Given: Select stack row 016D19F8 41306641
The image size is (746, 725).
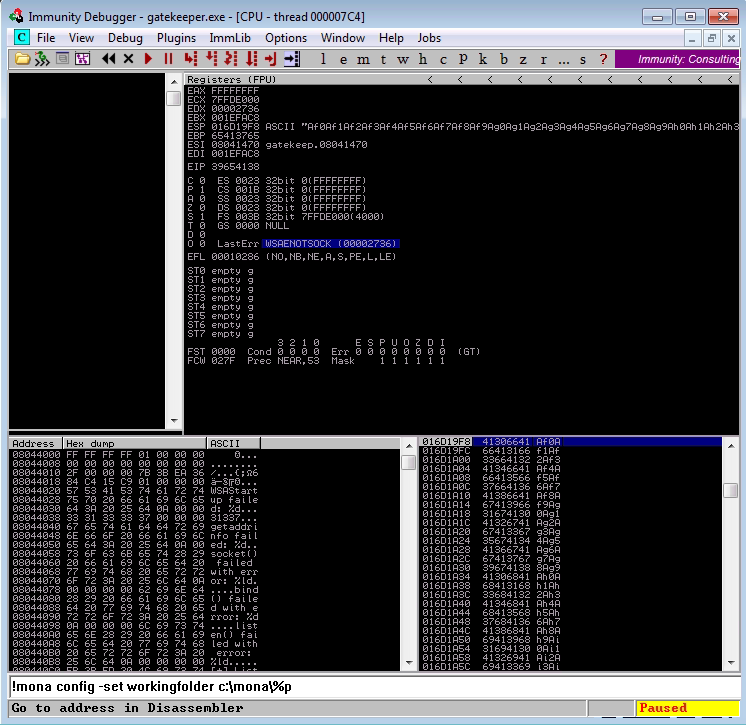Looking at the screenshot, I should [571, 441].
